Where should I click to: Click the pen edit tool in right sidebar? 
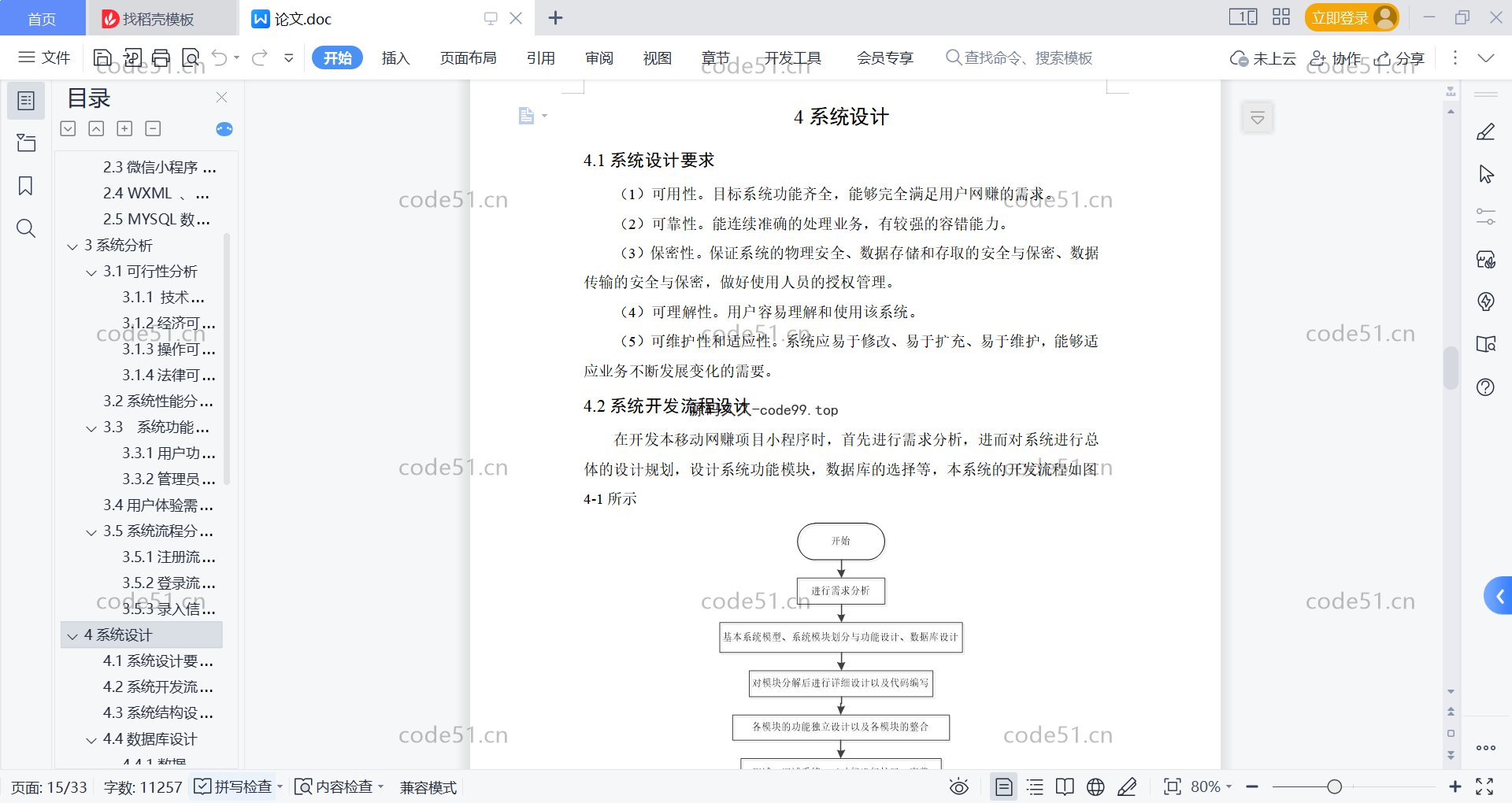[1486, 131]
